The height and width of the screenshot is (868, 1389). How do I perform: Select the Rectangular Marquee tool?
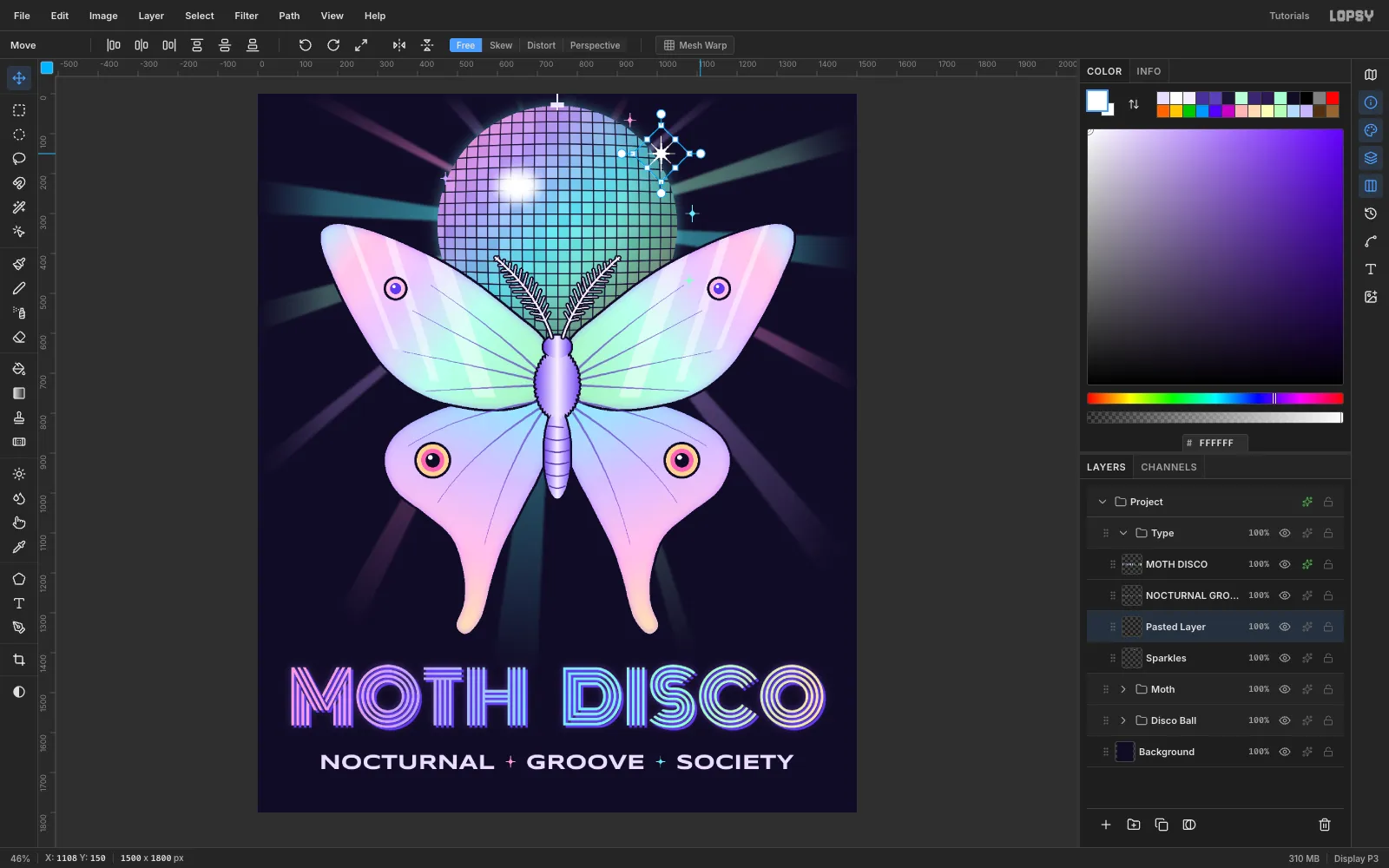pyautogui.click(x=19, y=110)
